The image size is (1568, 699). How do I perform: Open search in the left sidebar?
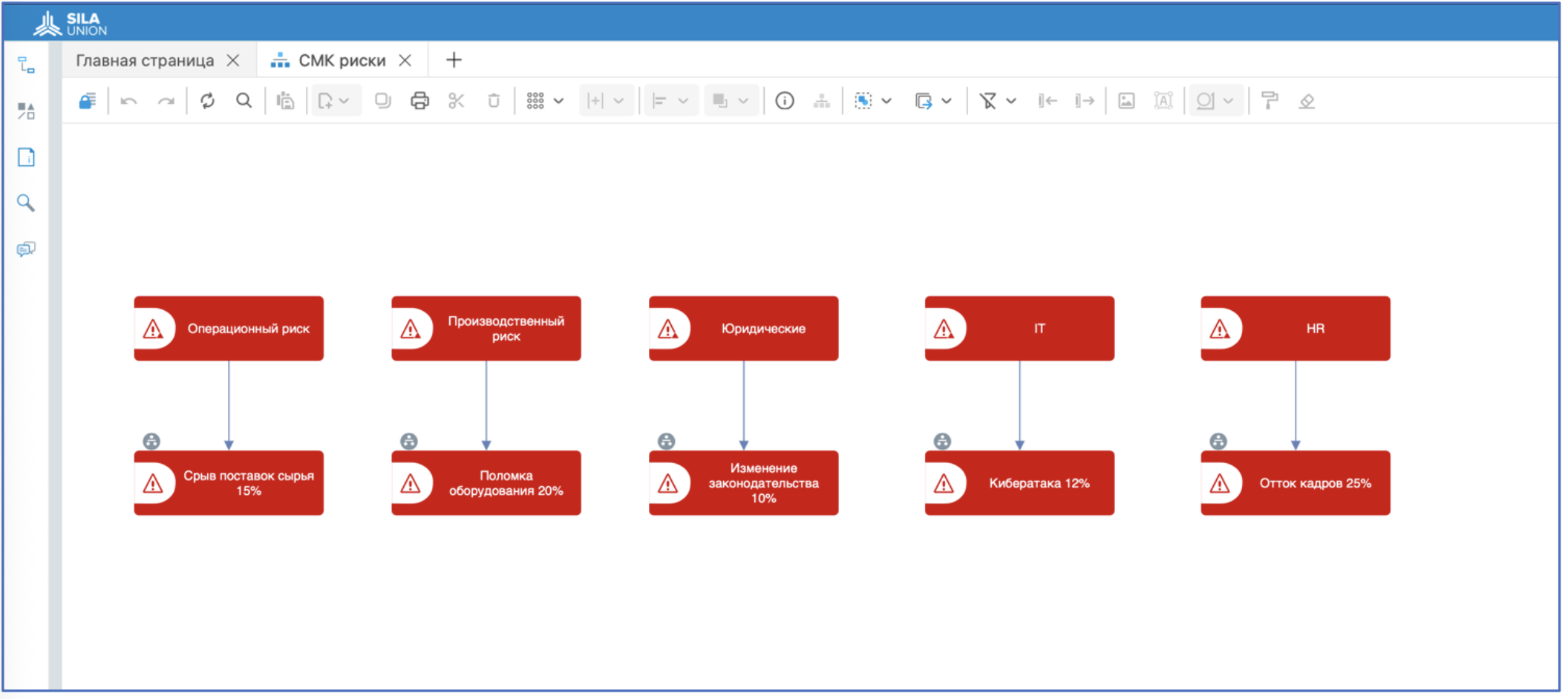pyautogui.click(x=26, y=203)
